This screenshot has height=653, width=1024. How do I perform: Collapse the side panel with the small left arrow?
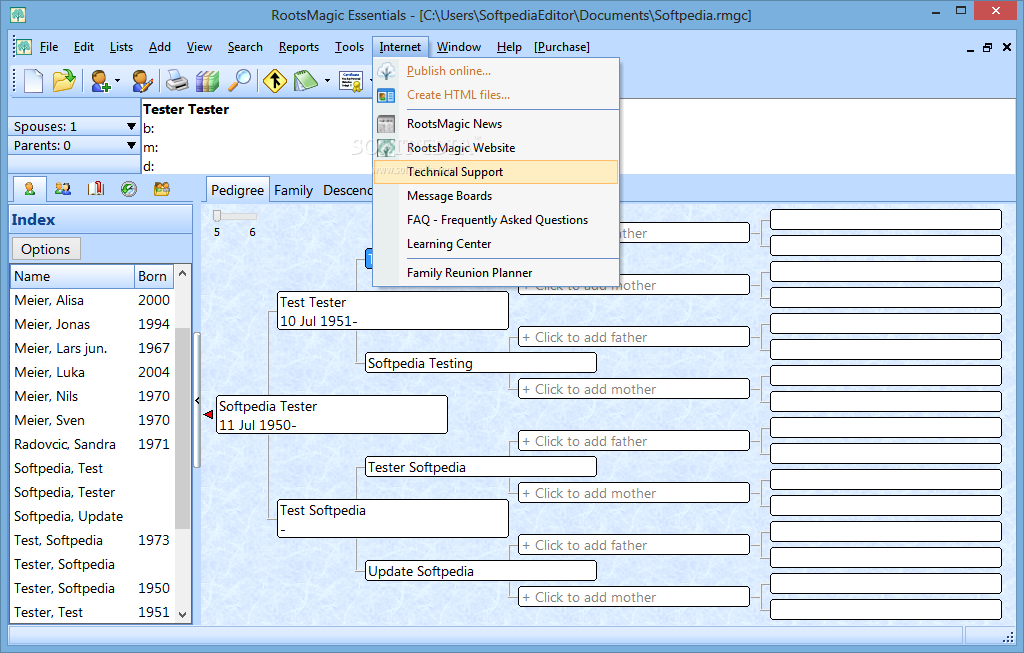coord(197,401)
